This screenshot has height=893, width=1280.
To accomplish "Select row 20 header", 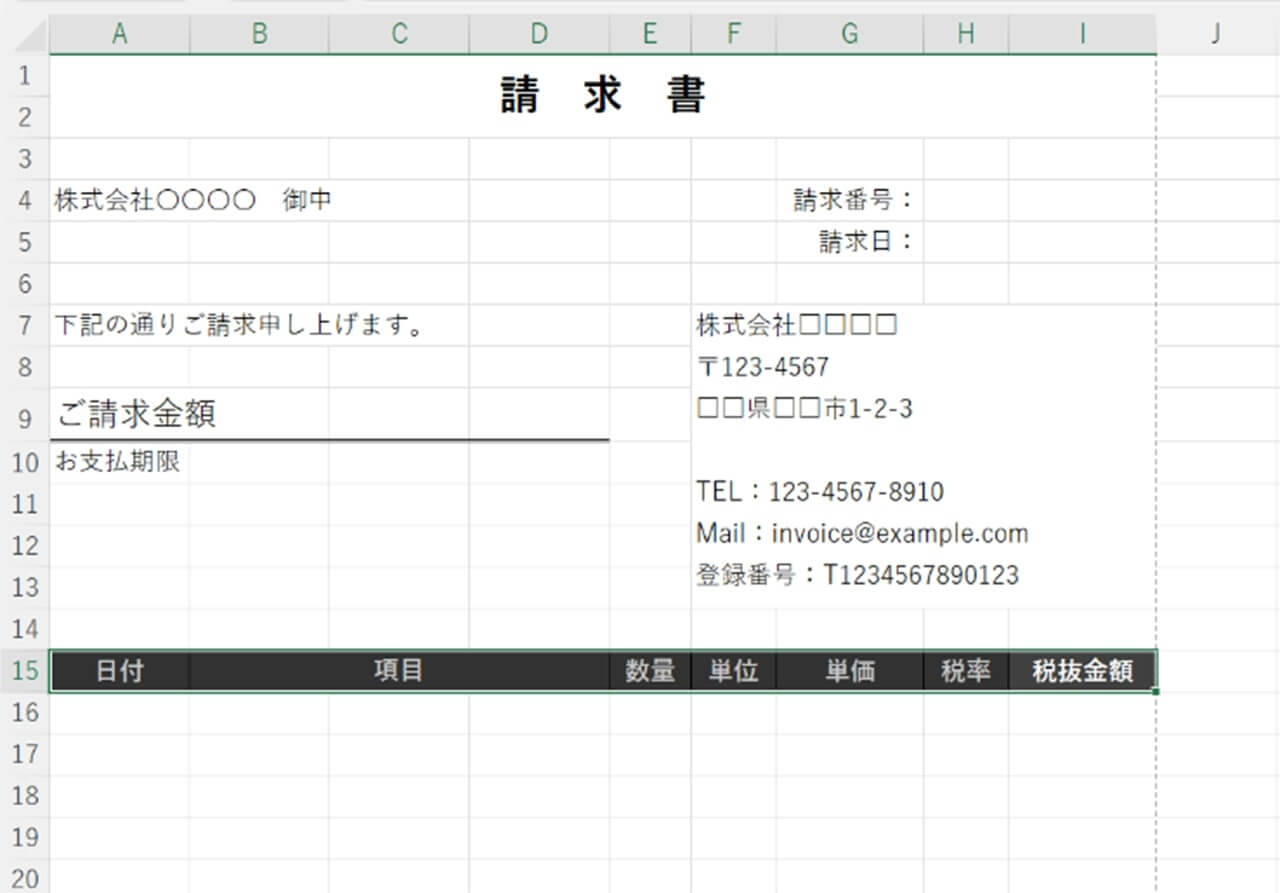I will pos(26,878).
